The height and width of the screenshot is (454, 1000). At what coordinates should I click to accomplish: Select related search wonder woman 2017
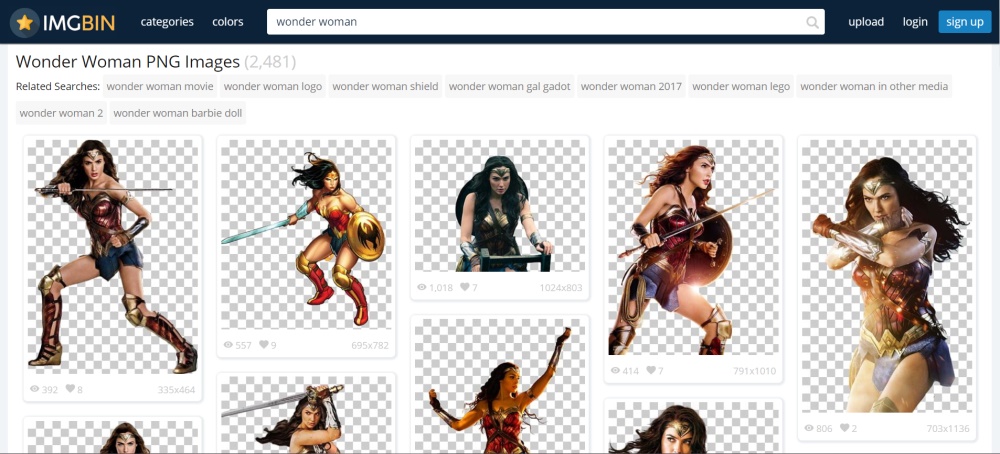(631, 86)
